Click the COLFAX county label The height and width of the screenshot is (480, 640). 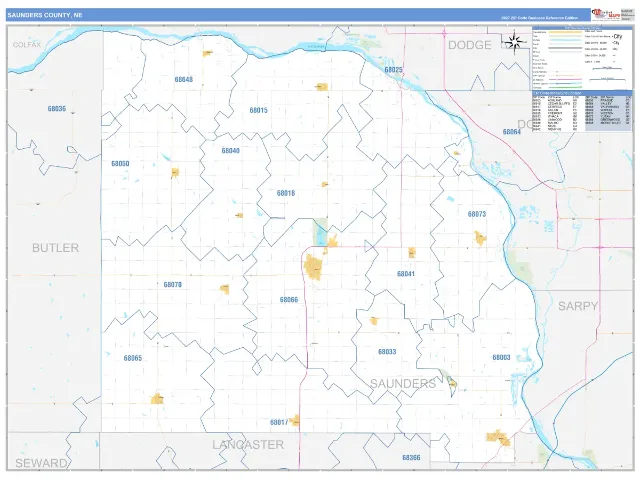coord(27,44)
